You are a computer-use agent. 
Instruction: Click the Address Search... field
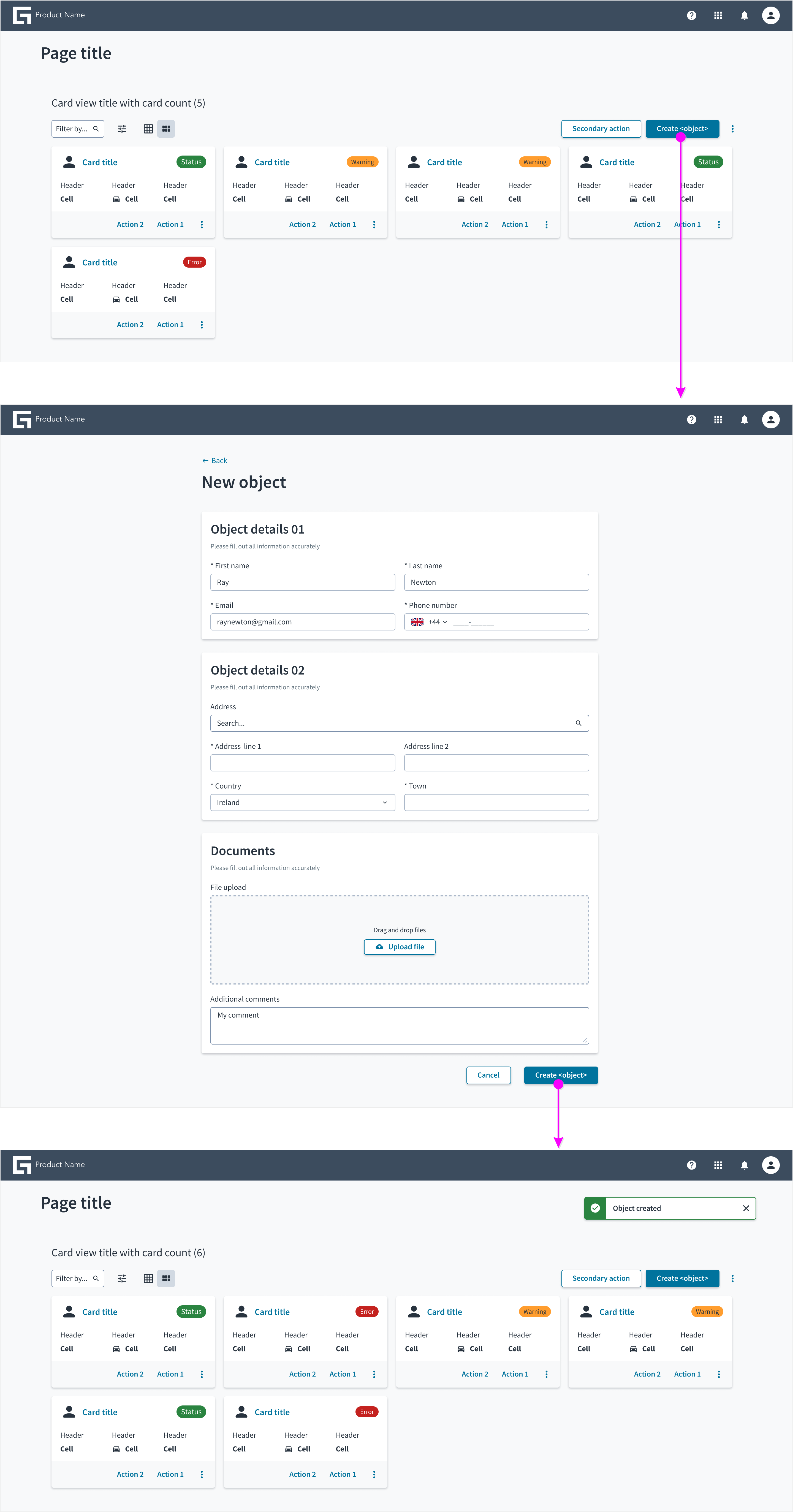tap(400, 723)
